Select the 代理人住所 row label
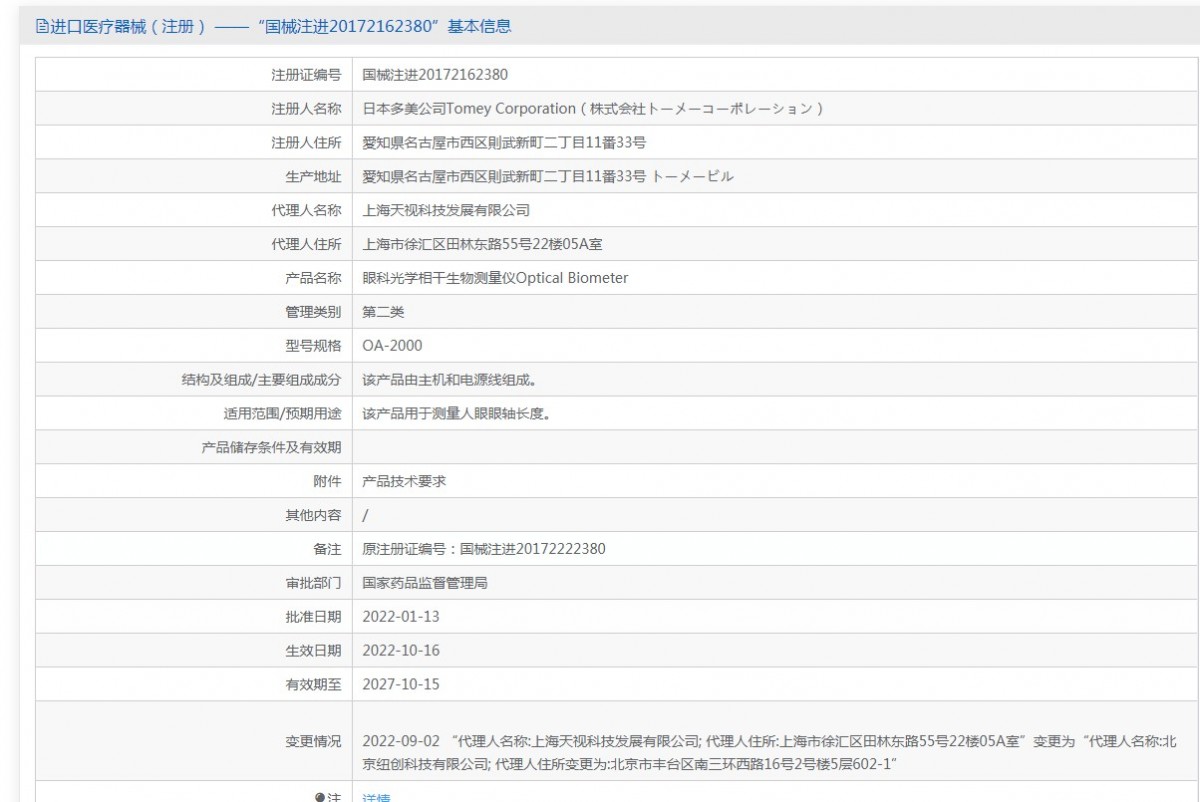 (306, 244)
